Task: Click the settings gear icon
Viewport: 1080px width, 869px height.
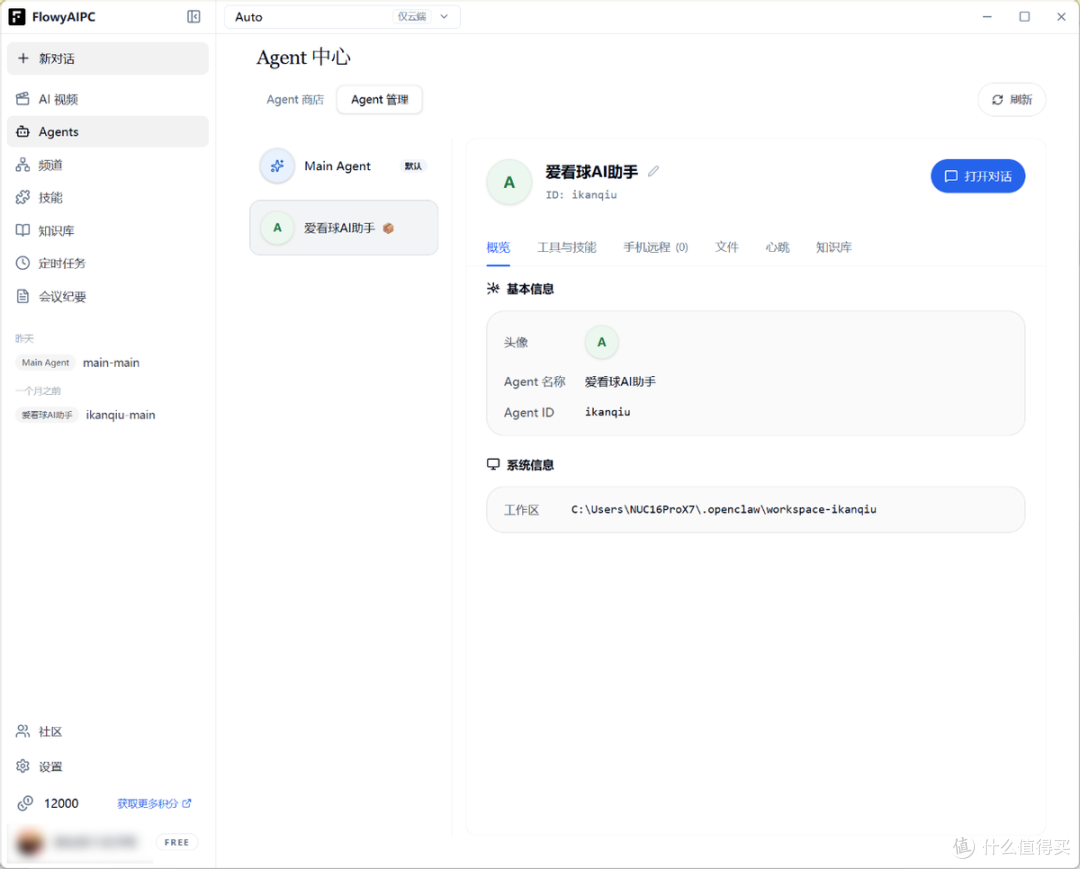Action: [x=23, y=766]
